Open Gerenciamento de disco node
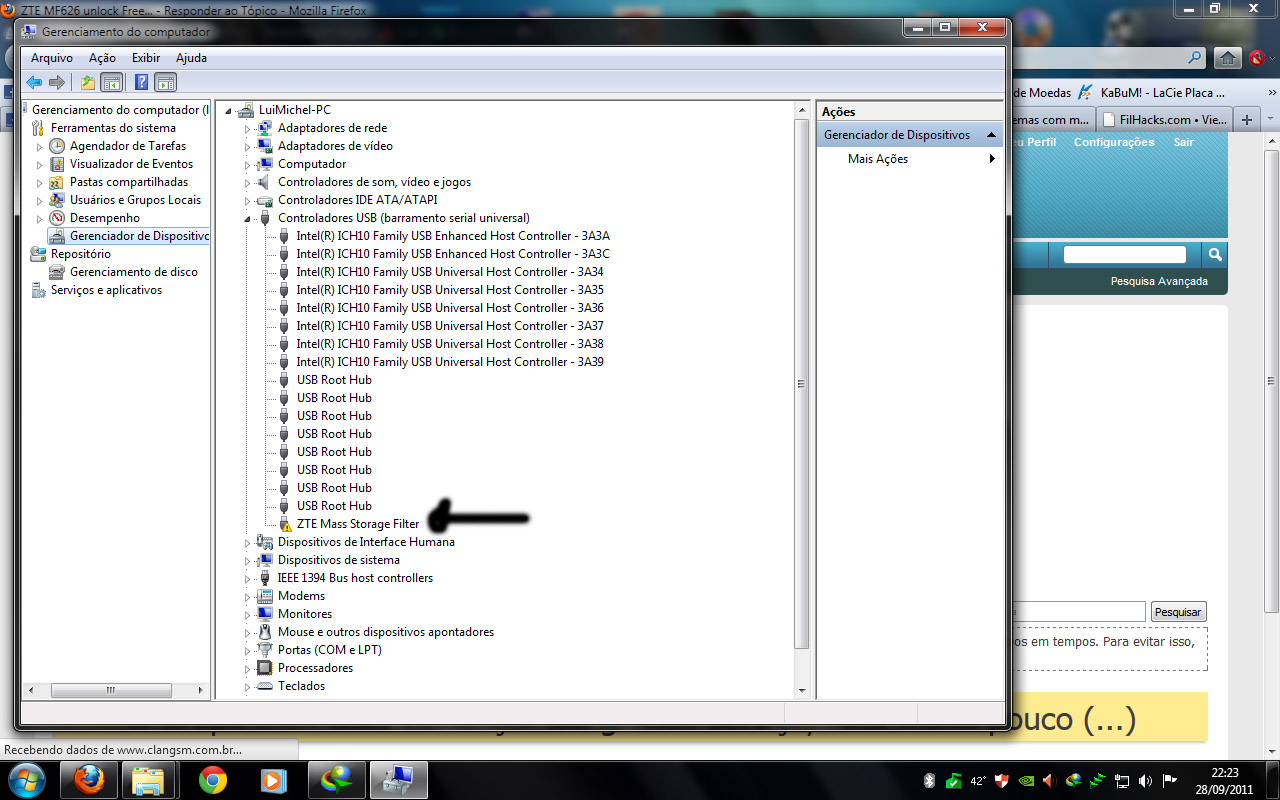The height and width of the screenshot is (800, 1280). (x=134, y=272)
